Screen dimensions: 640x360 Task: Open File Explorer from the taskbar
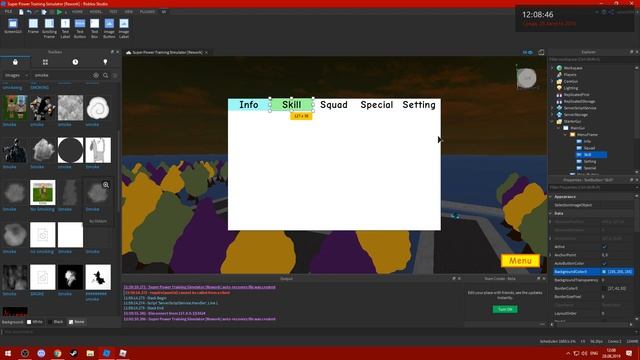(x=90, y=353)
